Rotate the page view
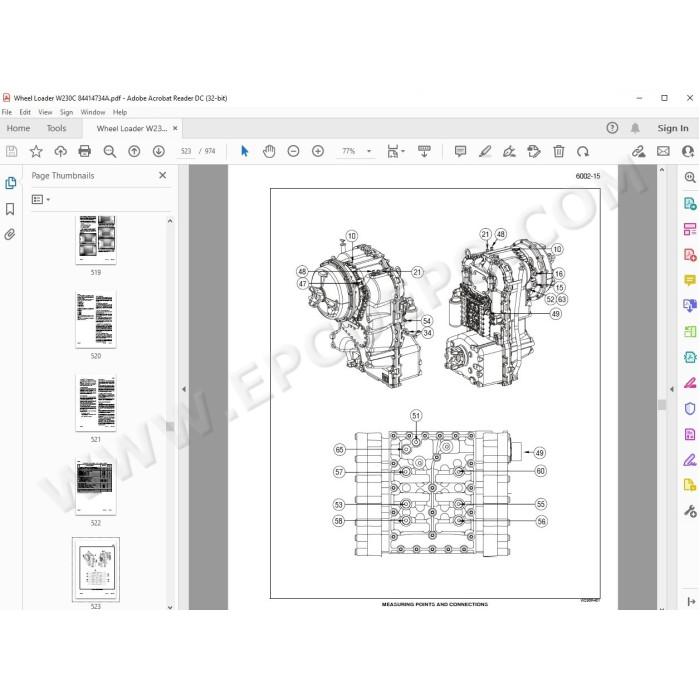The image size is (700, 700). point(583,151)
